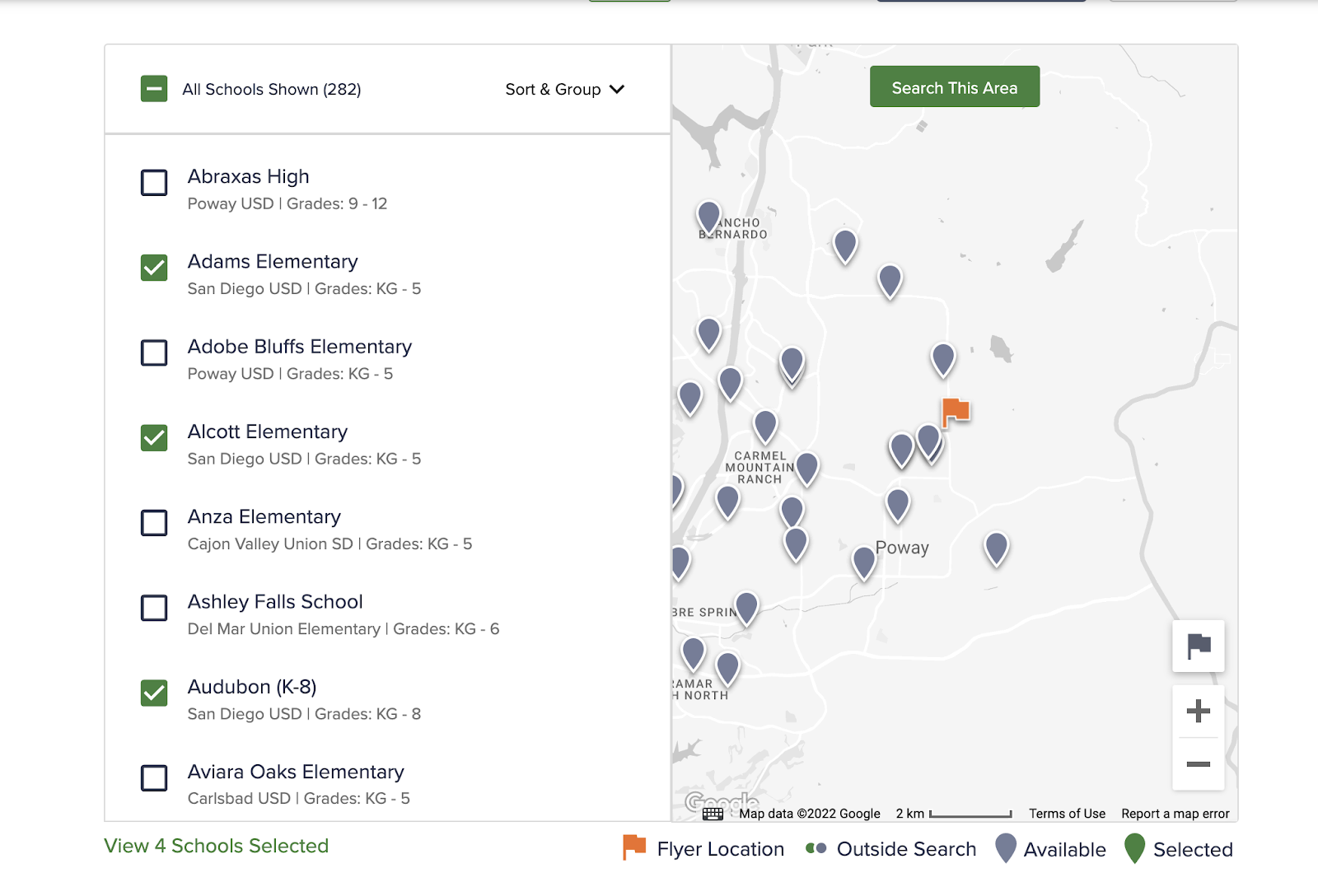Click the Outside Search legend label

click(x=906, y=849)
